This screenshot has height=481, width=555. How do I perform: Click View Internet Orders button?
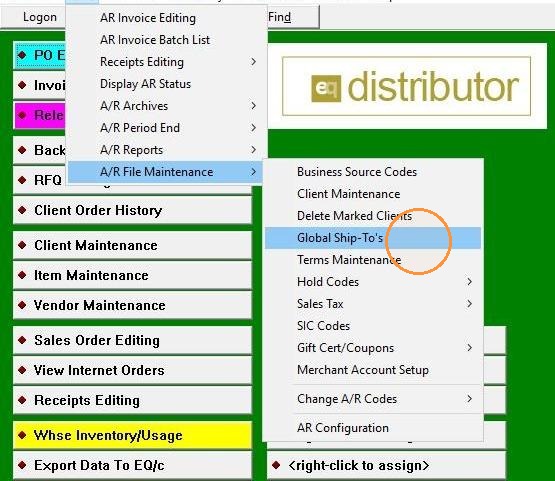pos(132,370)
